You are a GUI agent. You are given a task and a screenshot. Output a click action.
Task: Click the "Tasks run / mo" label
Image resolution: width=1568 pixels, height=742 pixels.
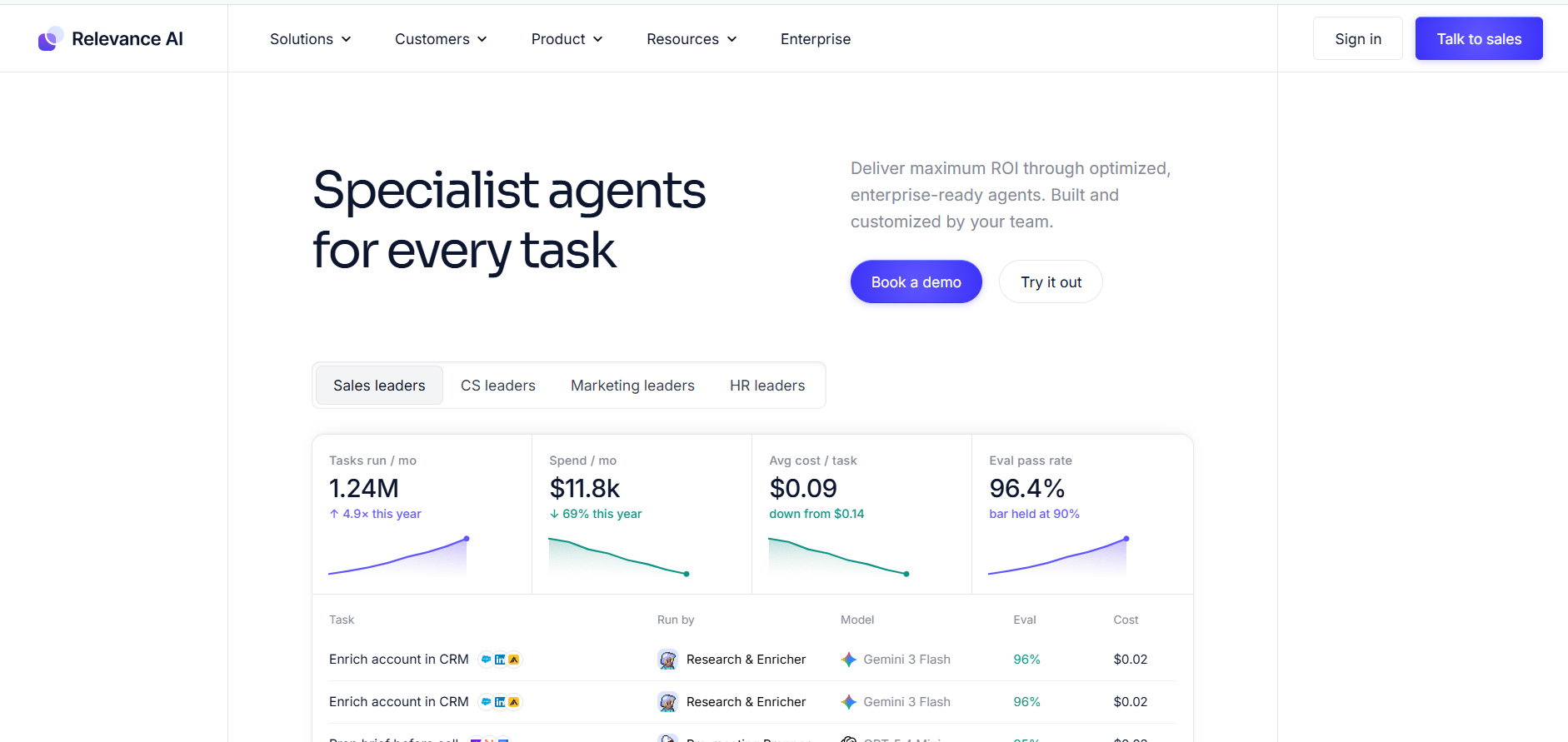pyautogui.click(x=372, y=461)
